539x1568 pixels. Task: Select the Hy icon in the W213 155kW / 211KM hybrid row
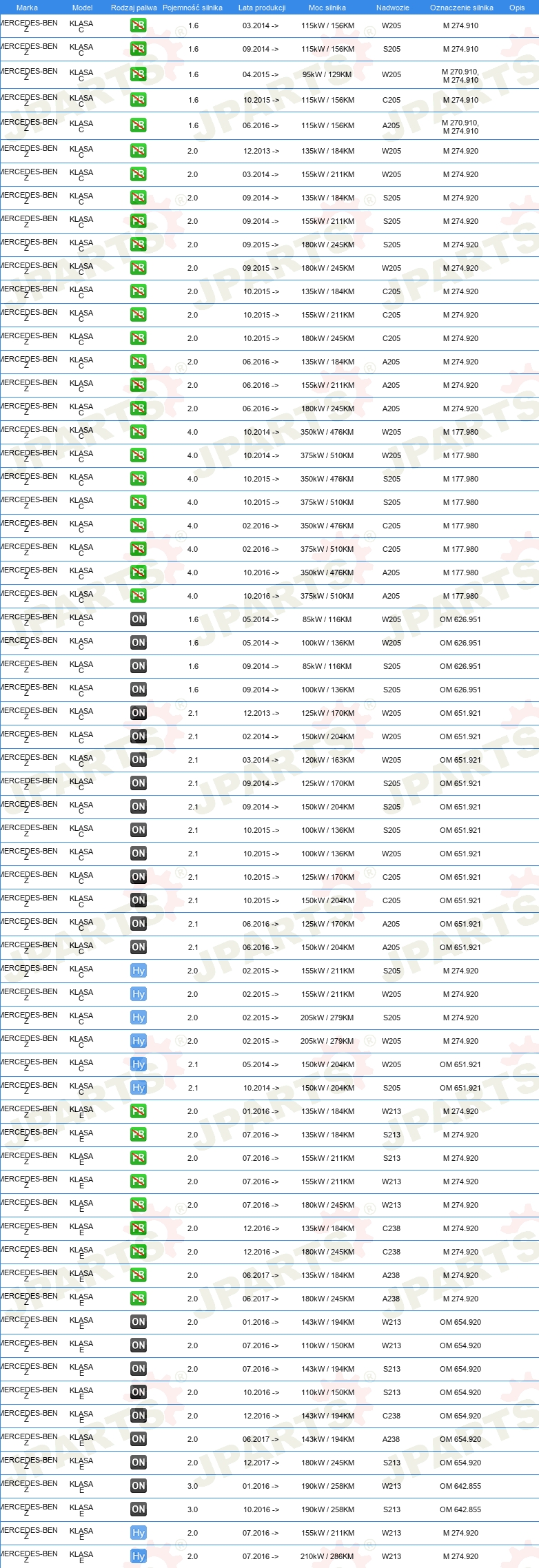pos(139,1533)
